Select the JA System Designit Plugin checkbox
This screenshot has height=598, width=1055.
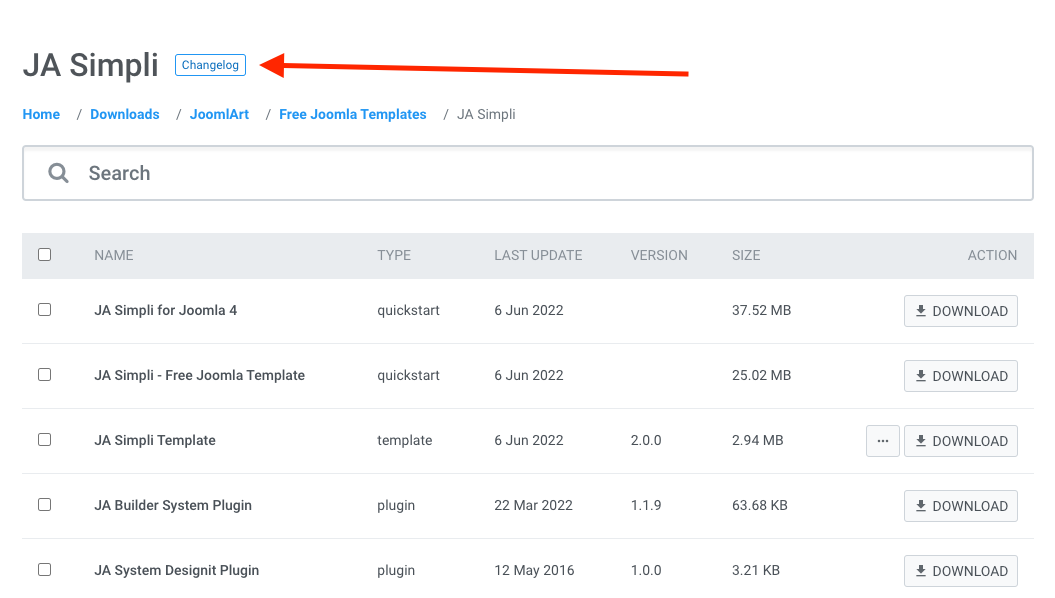(x=45, y=570)
